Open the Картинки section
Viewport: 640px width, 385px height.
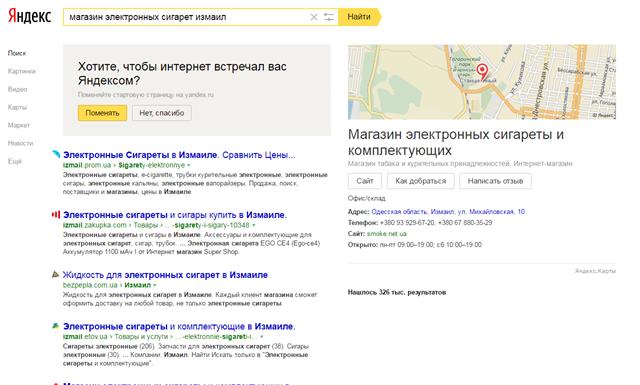tap(22, 71)
